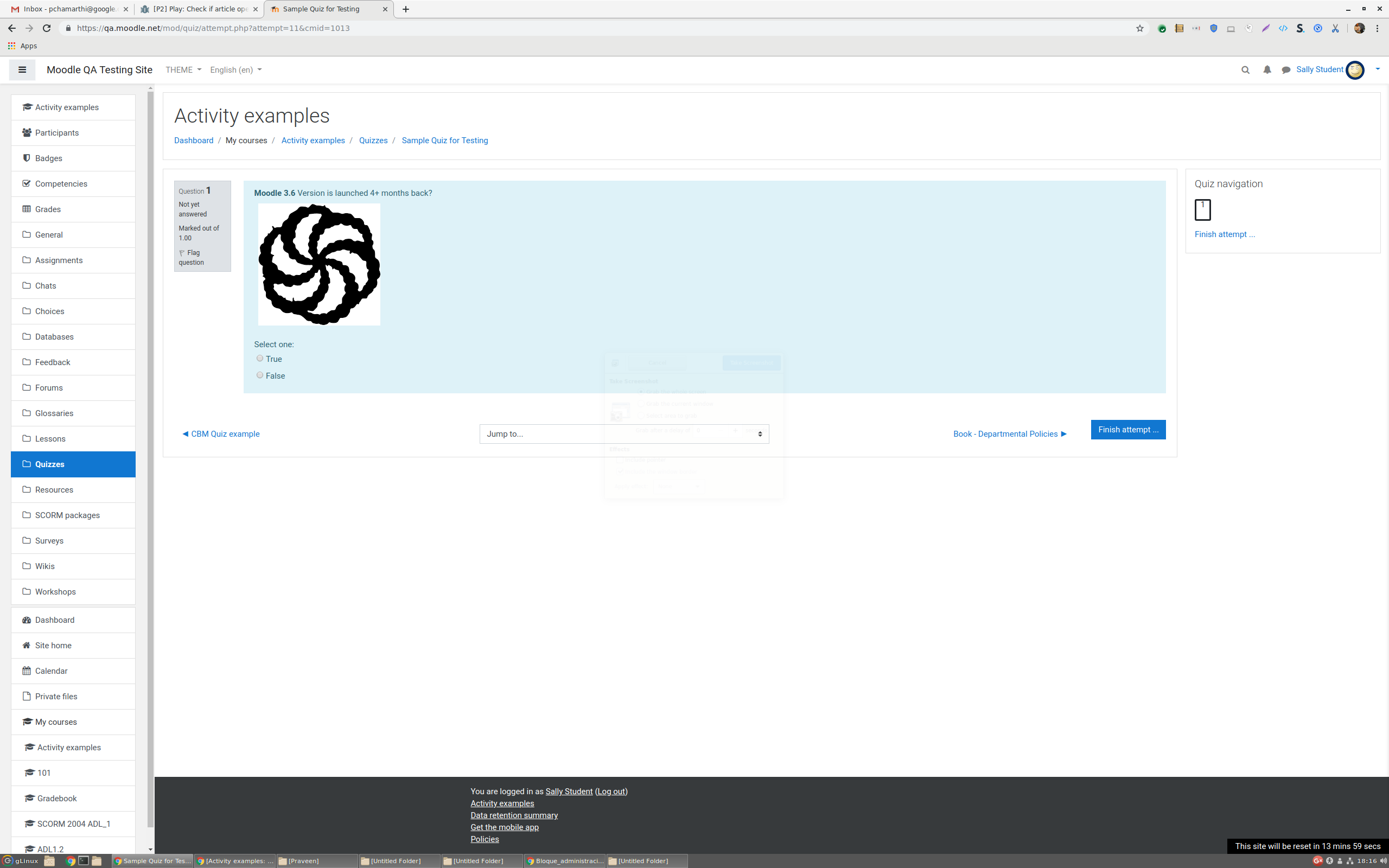
Task: Go to previous activity CBM Quiz example
Action: tap(221, 434)
